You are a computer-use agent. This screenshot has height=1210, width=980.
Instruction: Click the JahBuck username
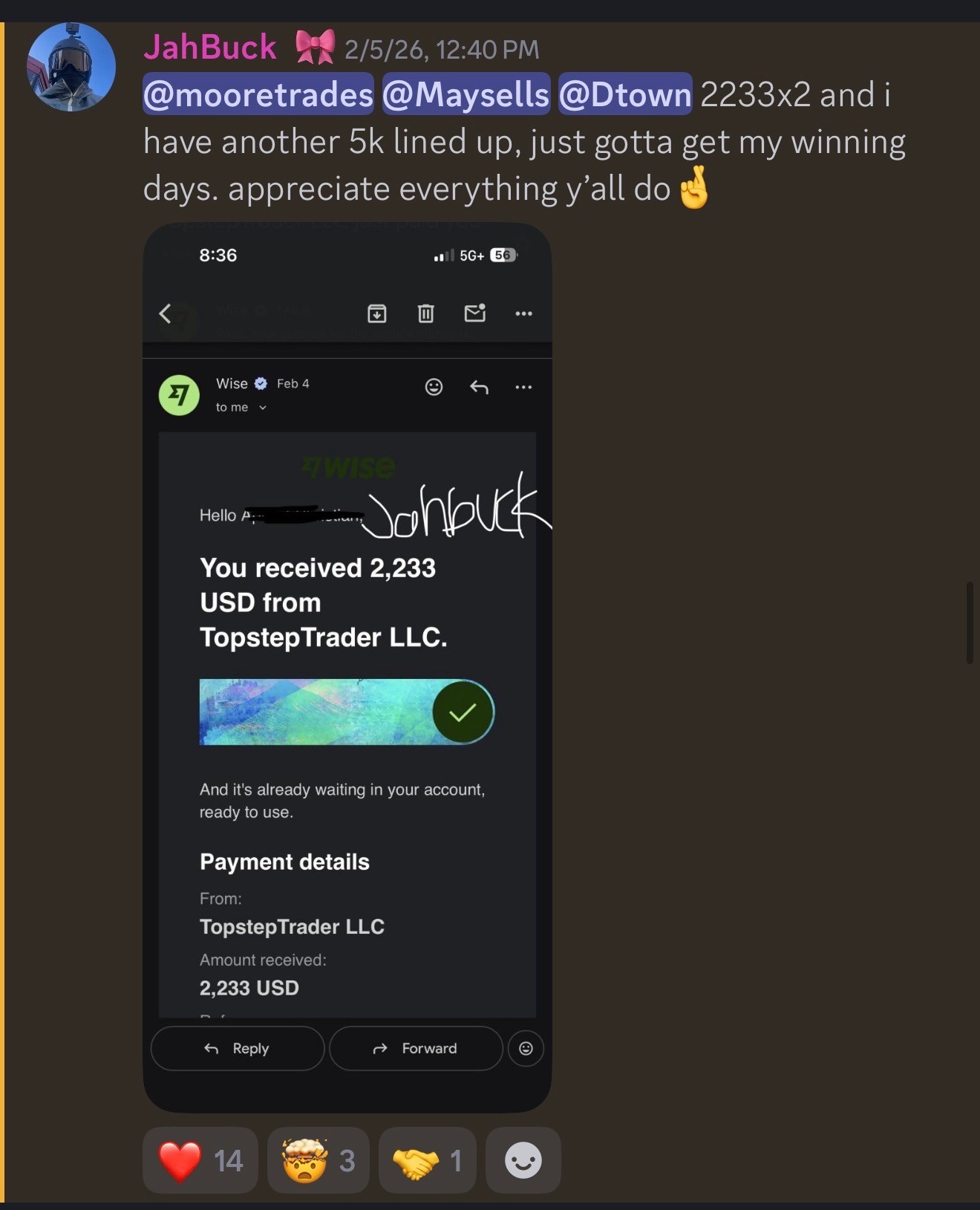pyautogui.click(x=210, y=47)
